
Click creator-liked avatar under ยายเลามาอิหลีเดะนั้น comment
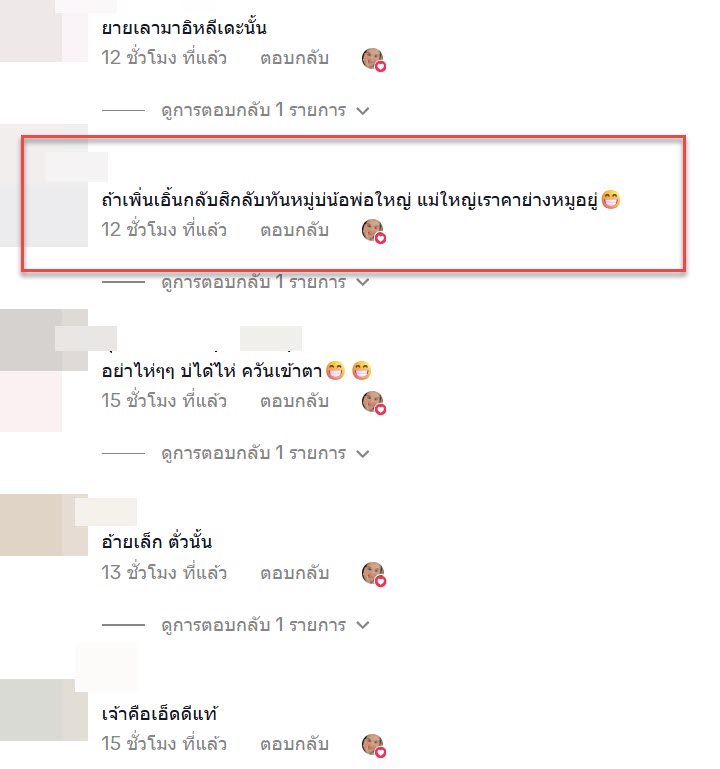coord(374,59)
